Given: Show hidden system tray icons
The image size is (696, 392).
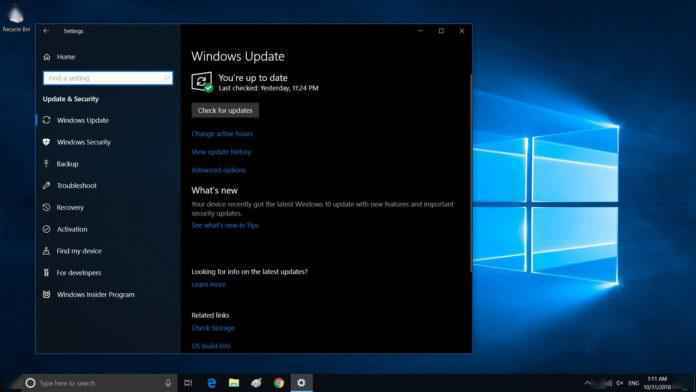Looking at the screenshot, I should [587, 383].
